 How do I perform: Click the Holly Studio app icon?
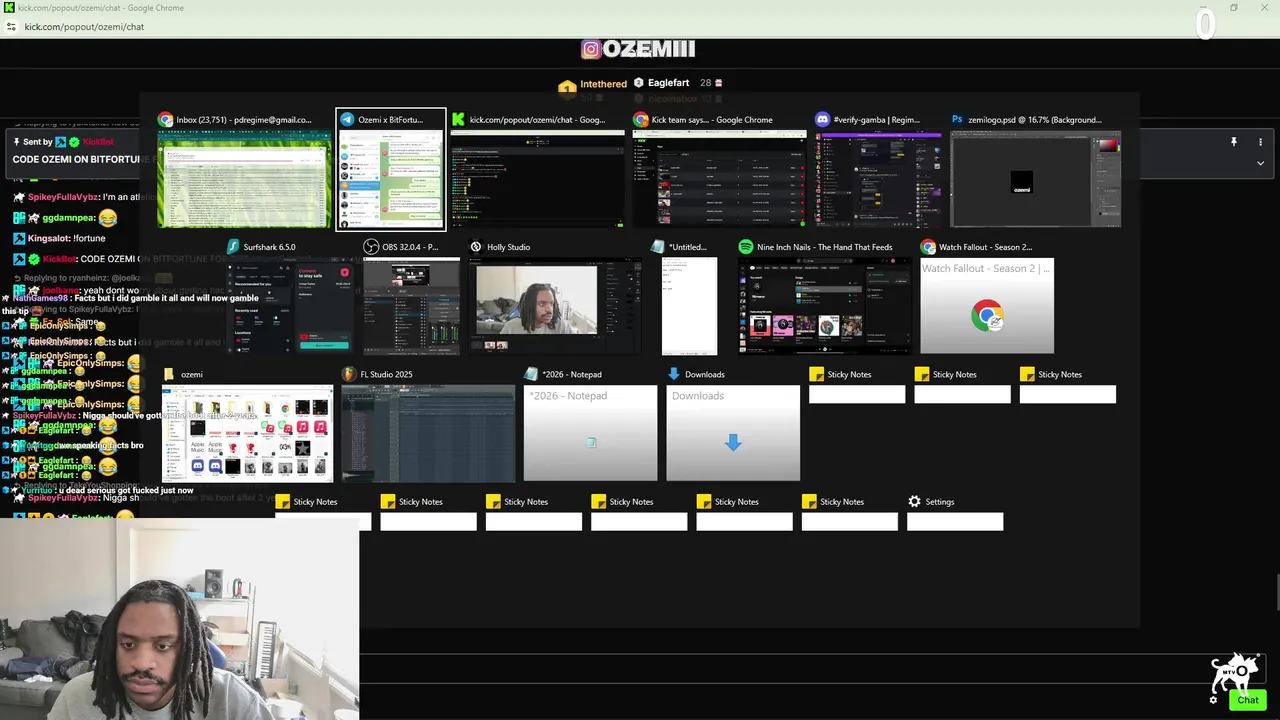point(476,246)
